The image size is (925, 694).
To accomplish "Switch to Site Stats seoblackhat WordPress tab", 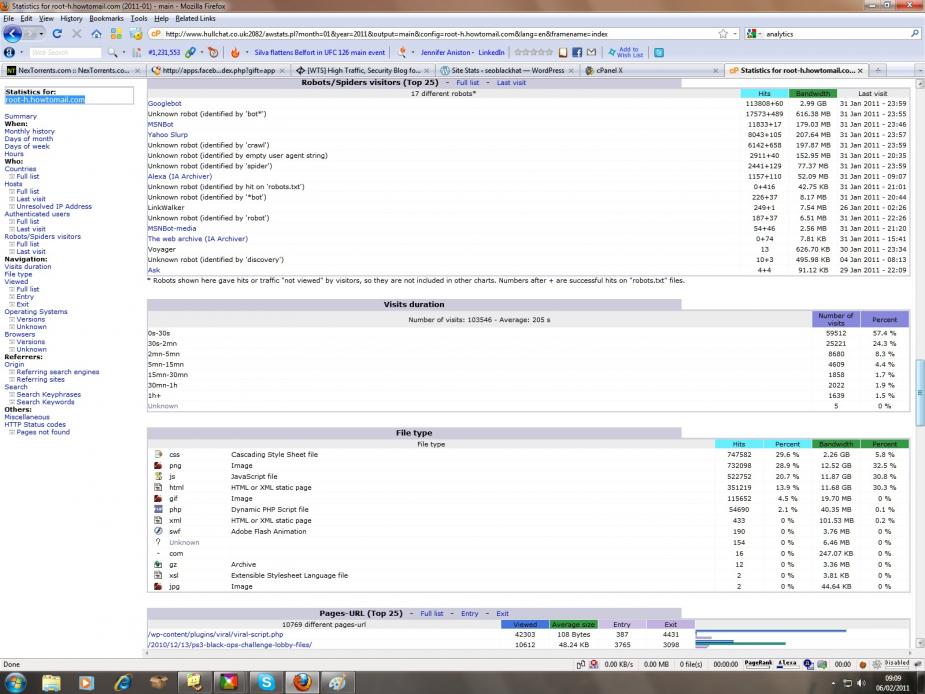I will point(507,70).
